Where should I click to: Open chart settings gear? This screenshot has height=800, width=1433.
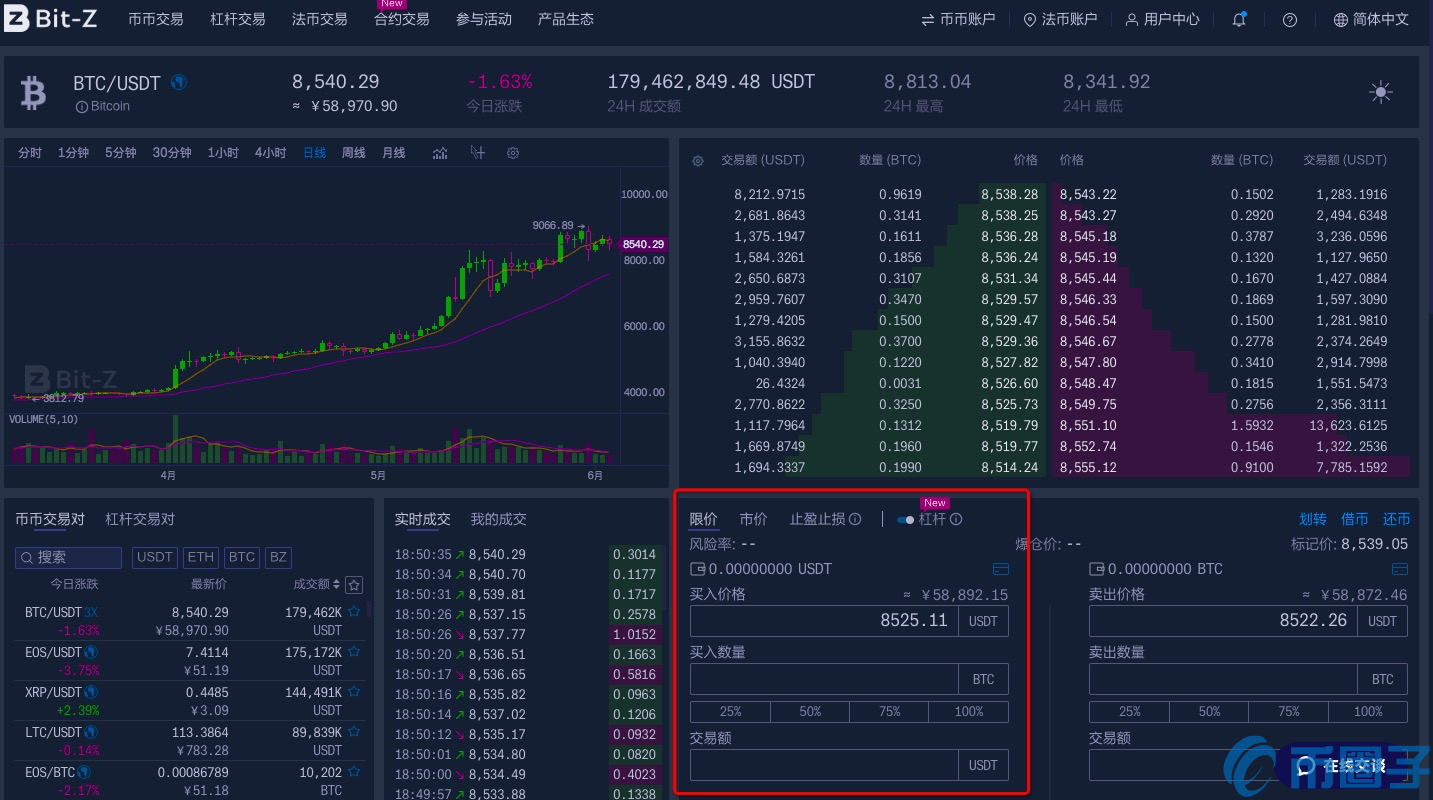click(x=513, y=153)
